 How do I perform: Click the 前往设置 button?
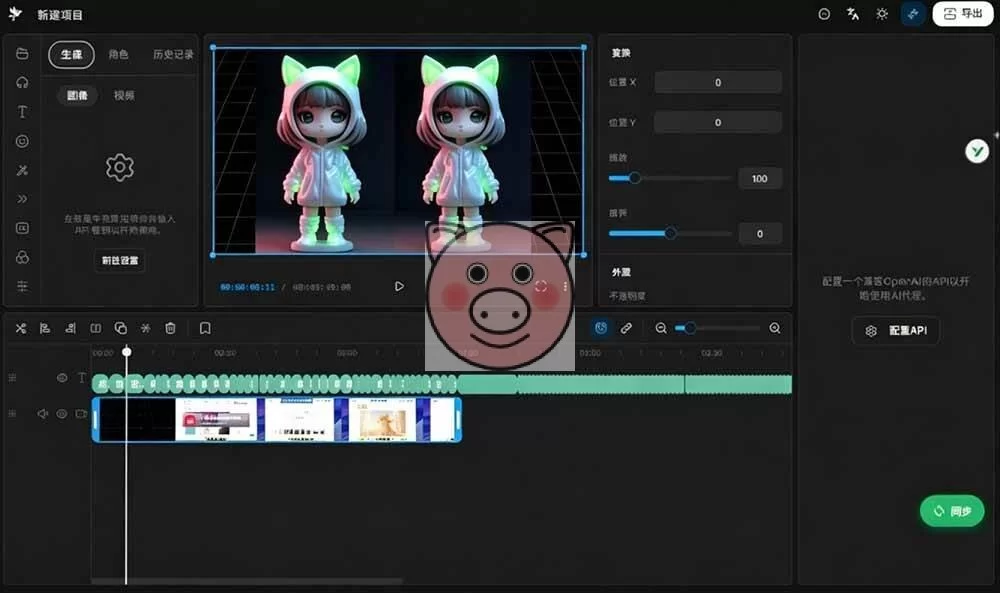point(120,261)
